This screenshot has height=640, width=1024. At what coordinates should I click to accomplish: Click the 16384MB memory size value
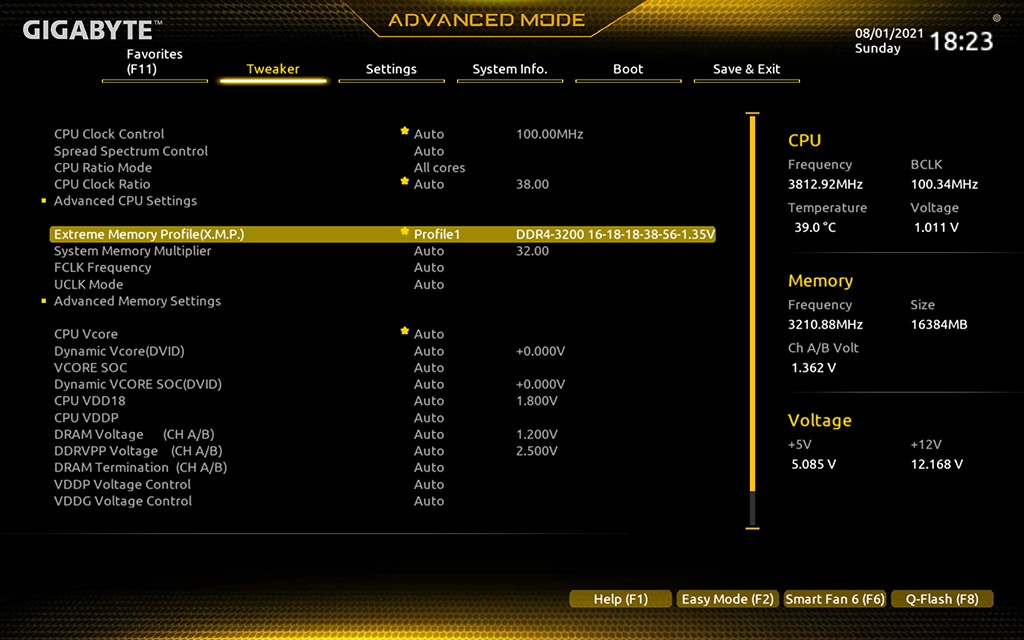click(x=939, y=325)
